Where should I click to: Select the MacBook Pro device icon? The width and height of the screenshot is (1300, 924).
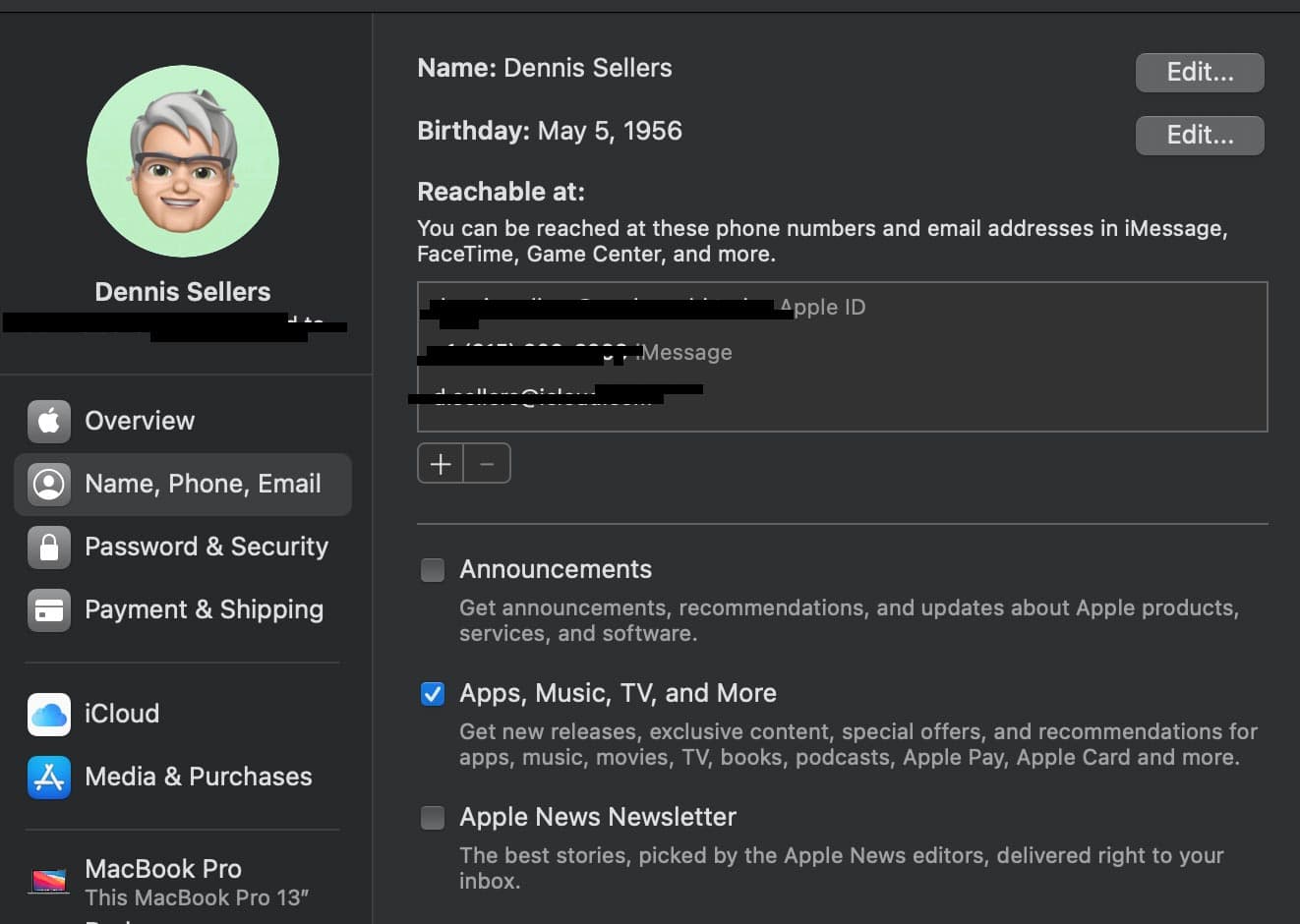[x=48, y=880]
